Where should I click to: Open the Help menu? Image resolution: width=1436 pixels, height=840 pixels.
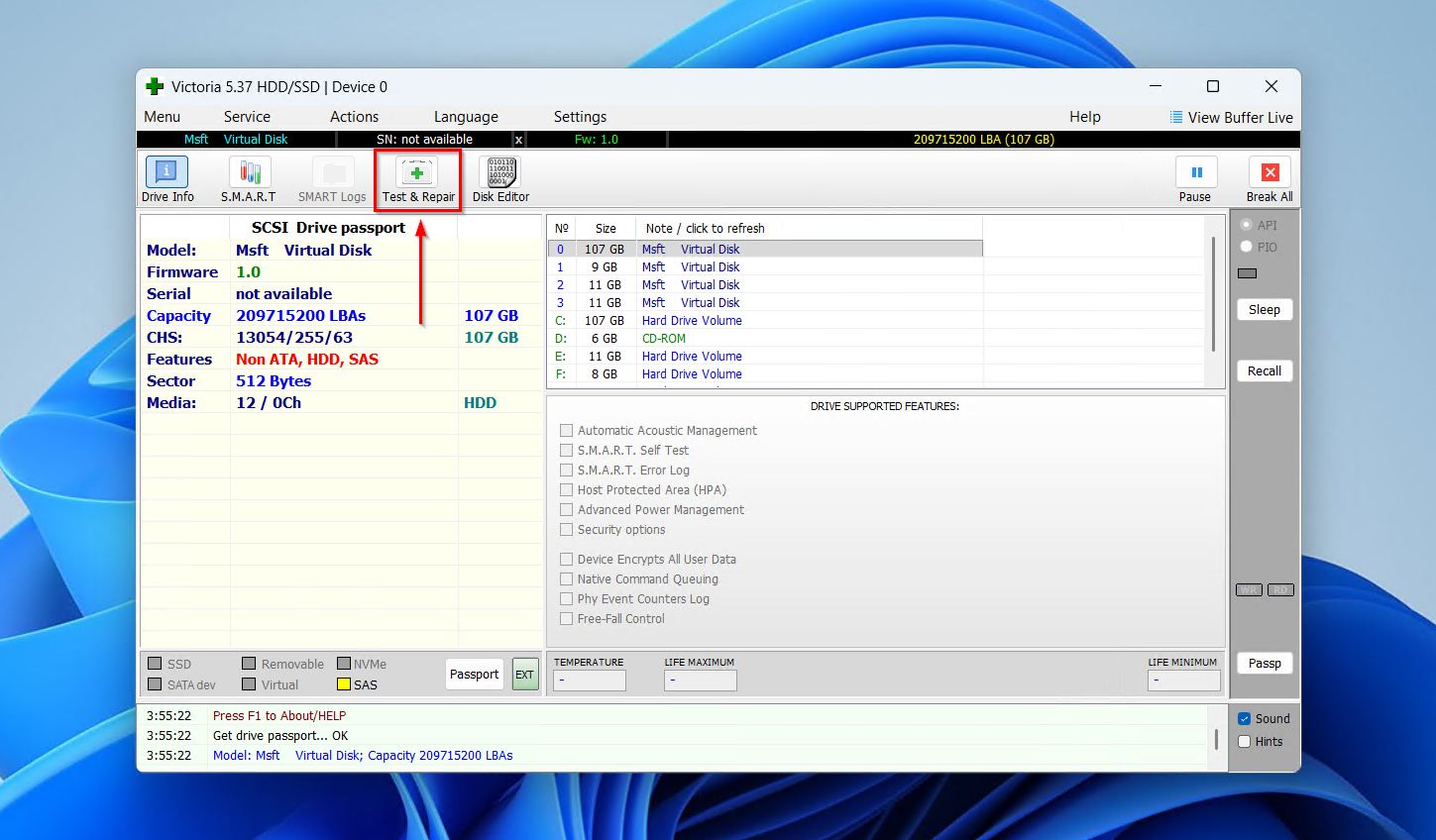point(1084,117)
